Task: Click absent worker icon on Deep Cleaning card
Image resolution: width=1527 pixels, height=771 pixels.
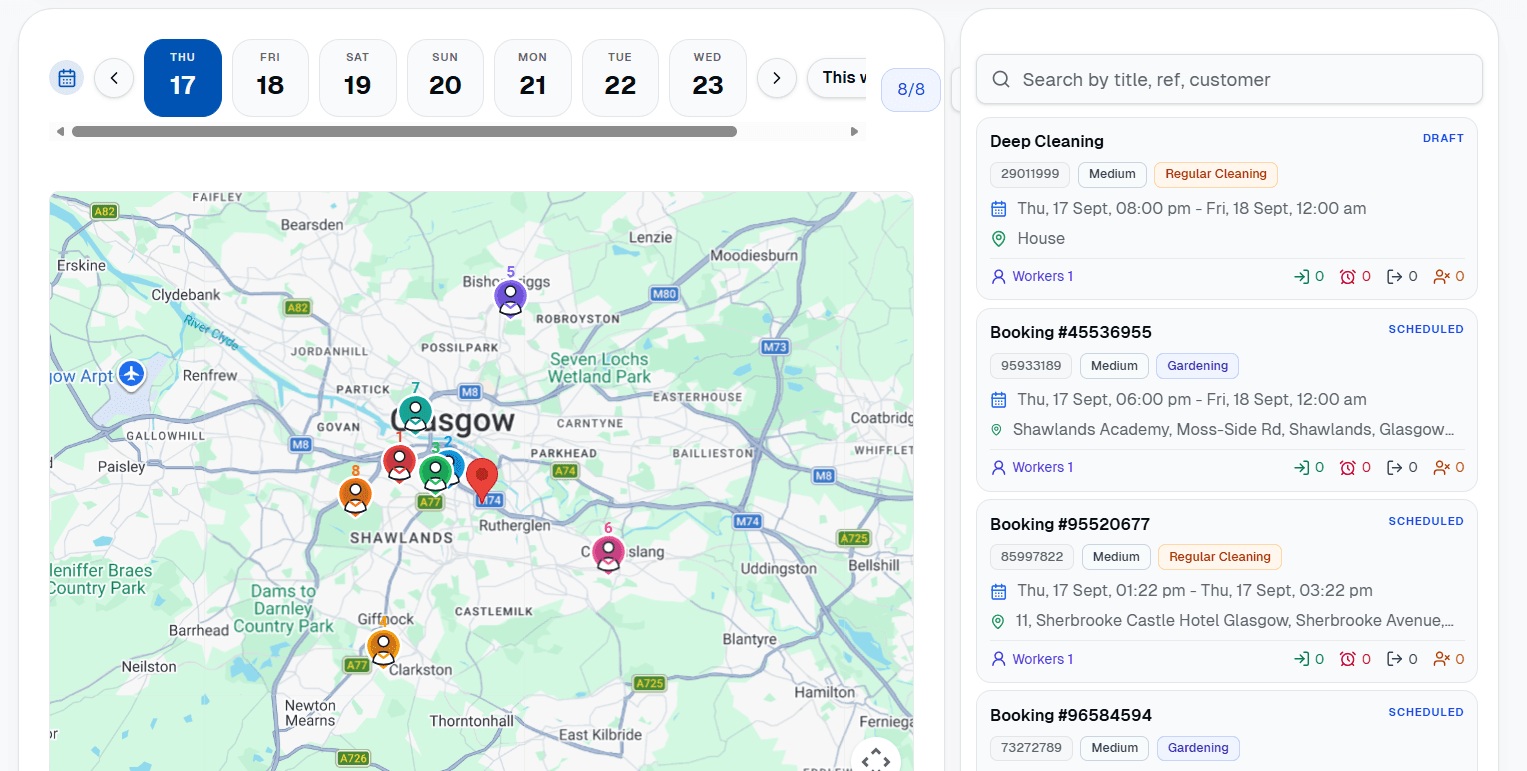Action: 1442,276
